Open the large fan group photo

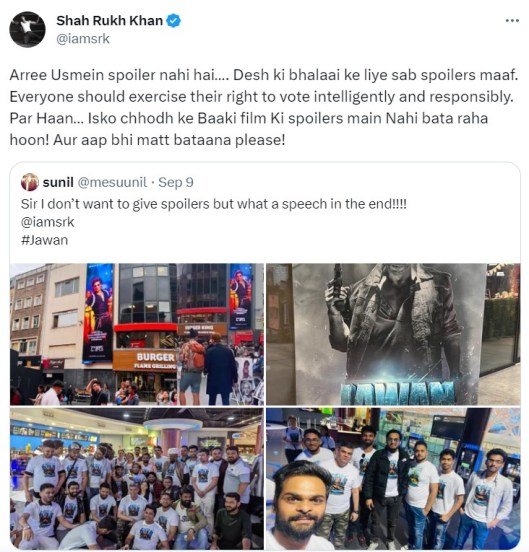137,478
